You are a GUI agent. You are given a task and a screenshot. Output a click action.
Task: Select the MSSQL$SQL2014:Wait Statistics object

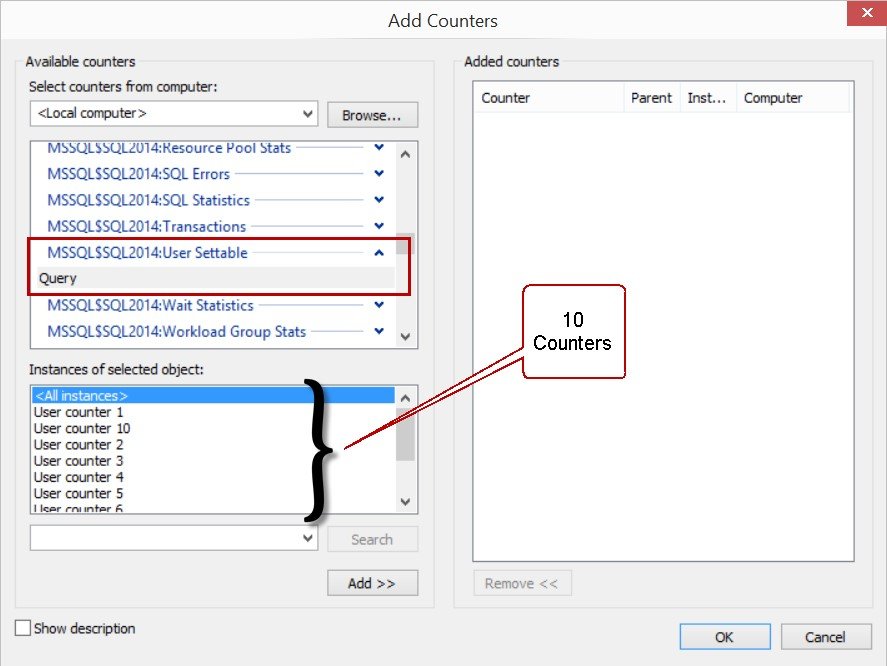coord(150,305)
